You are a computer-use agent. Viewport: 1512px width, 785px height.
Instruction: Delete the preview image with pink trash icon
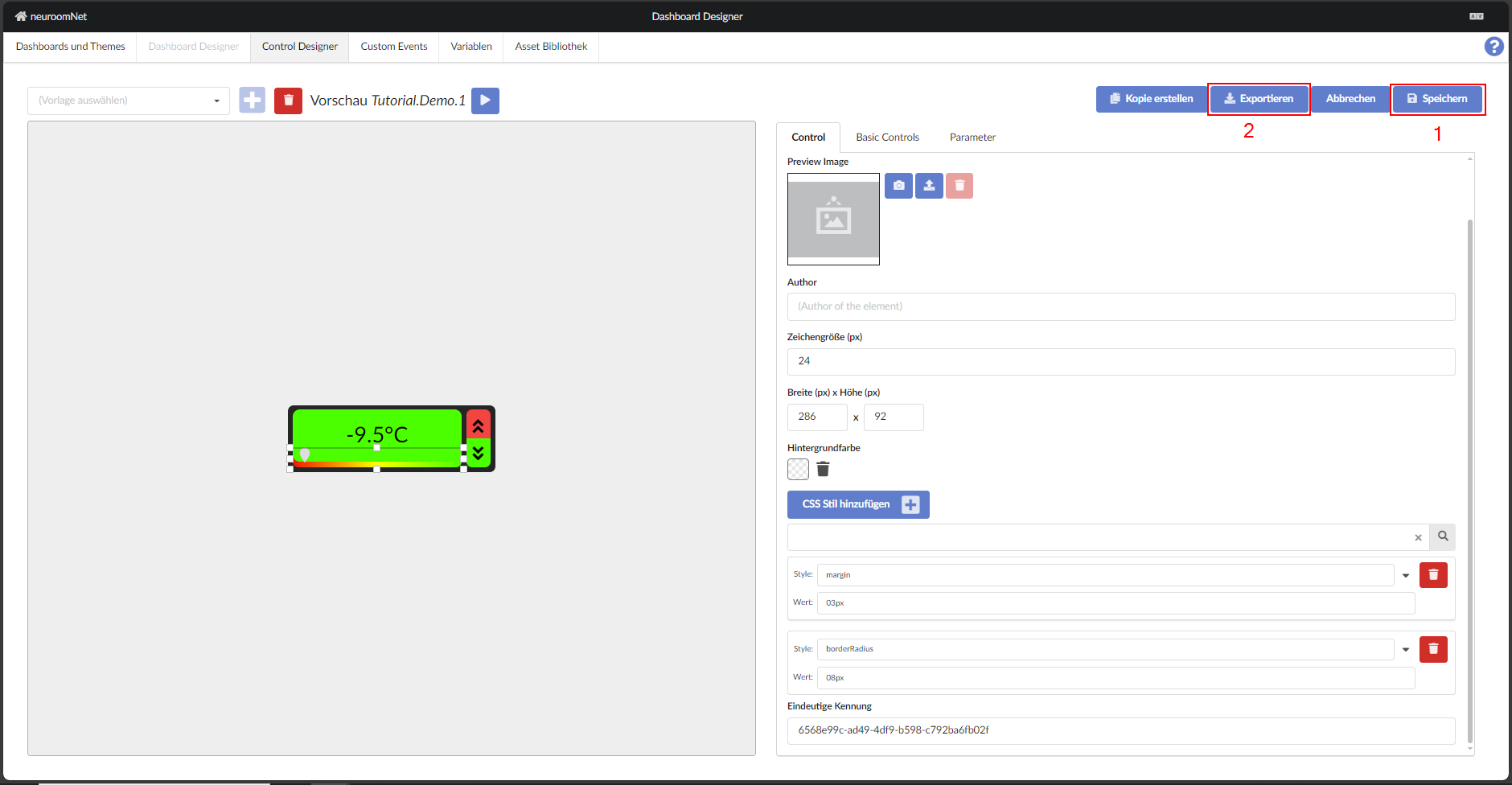pyautogui.click(x=959, y=186)
